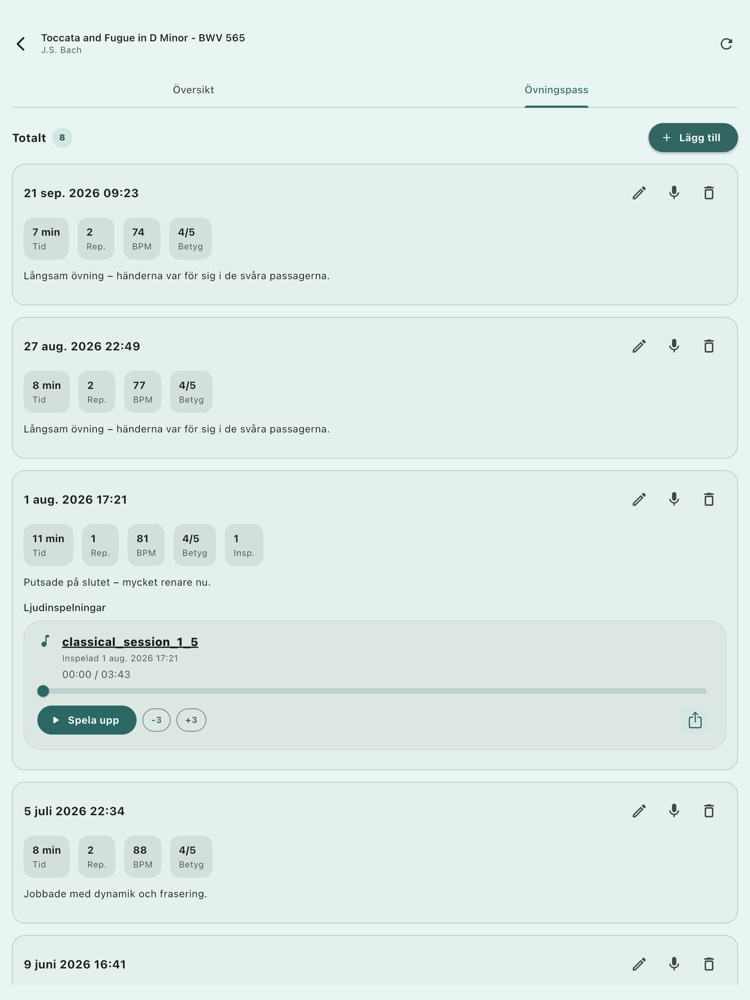Image resolution: width=750 pixels, height=1000 pixels.
Task: Click the 00:00 / 03:43 time readout
Action: [96, 675]
